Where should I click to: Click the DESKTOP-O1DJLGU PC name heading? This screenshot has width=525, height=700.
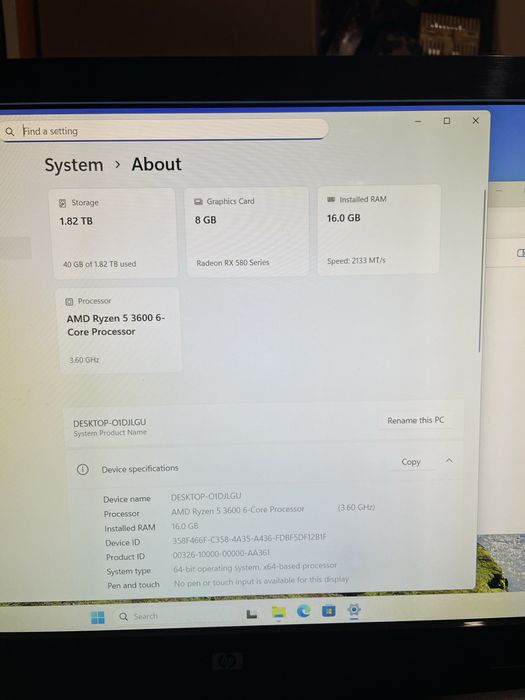coord(109,422)
